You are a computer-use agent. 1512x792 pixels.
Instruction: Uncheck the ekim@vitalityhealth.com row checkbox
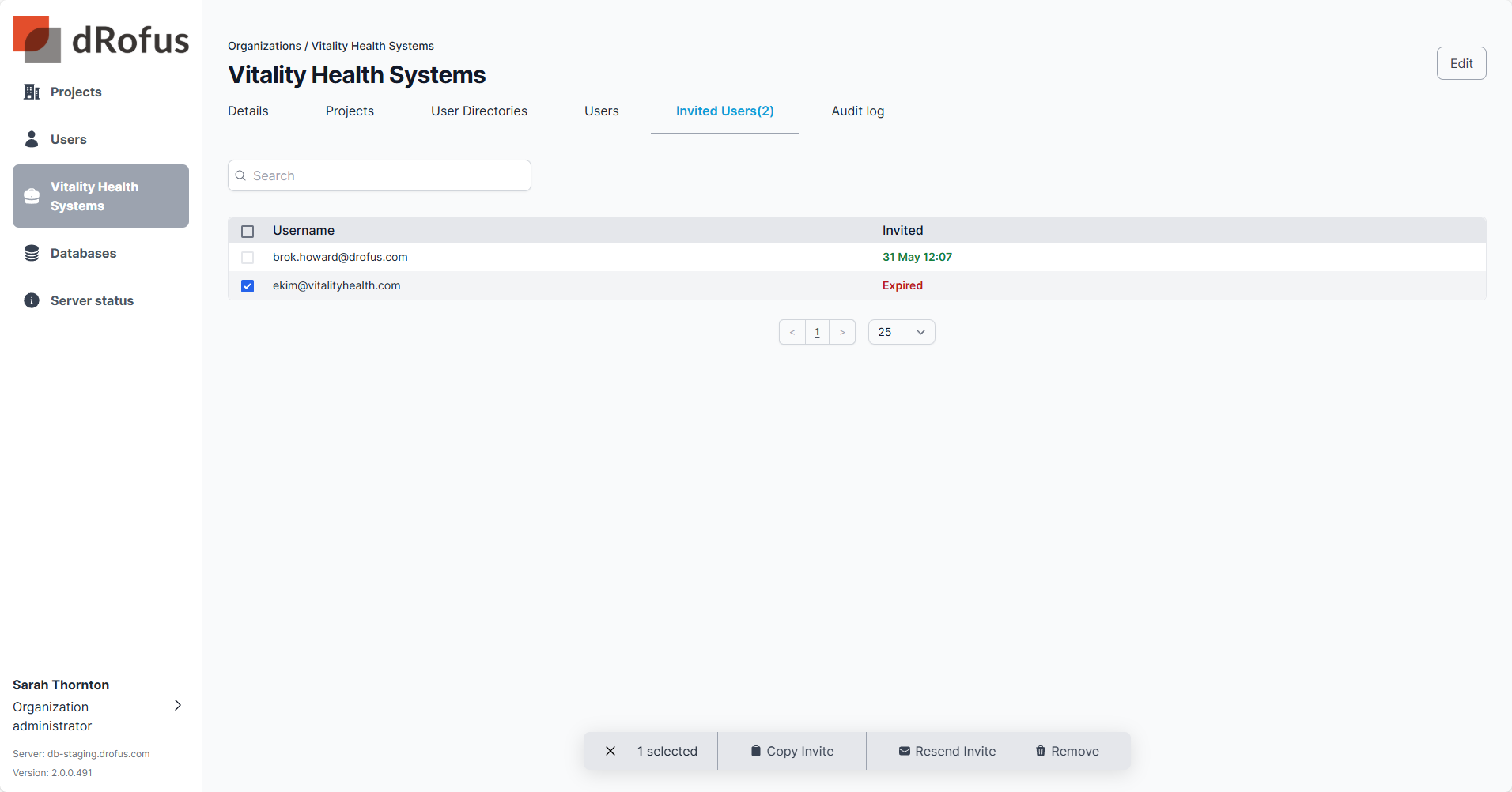(x=248, y=286)
